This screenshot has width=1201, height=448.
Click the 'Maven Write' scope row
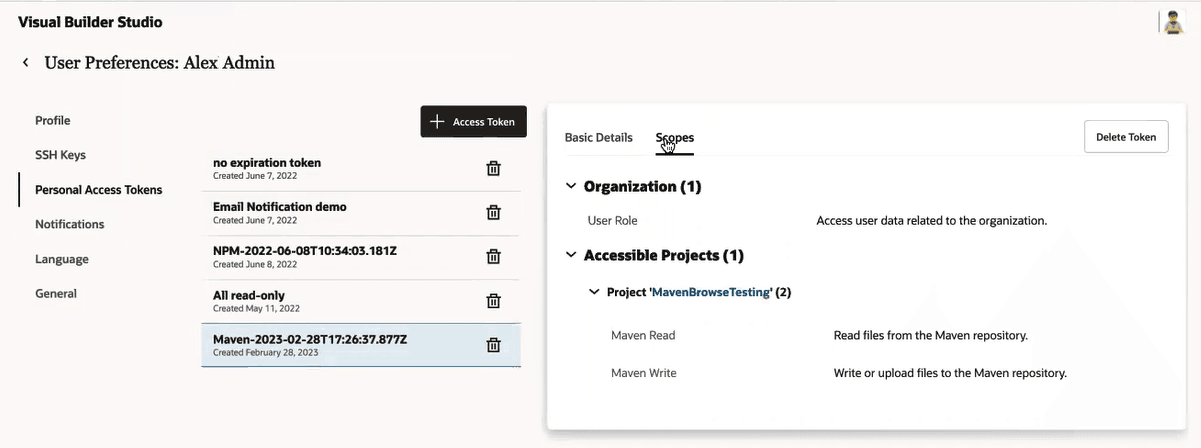click(x=644, y=373)
